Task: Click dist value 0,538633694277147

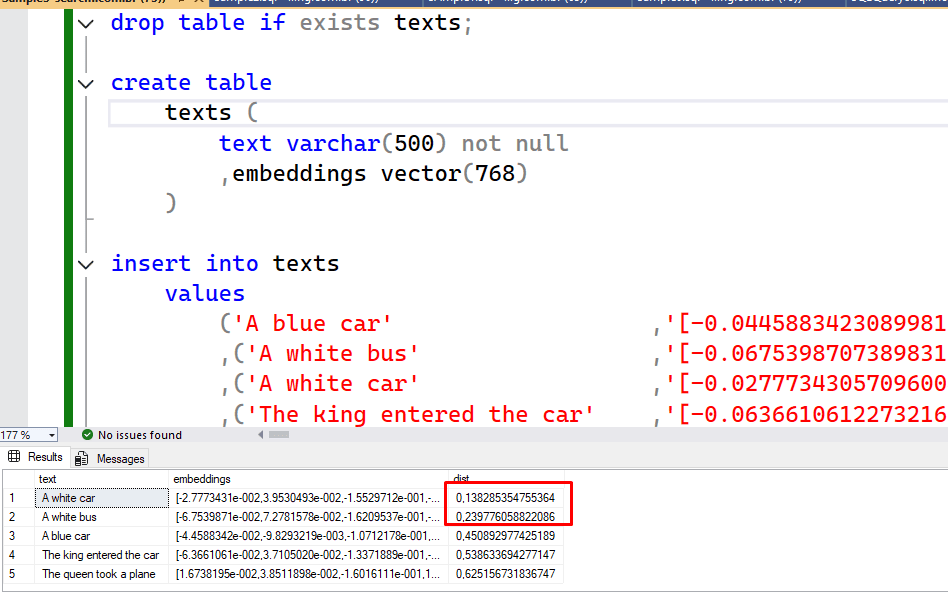Action: tap(505, 555)
